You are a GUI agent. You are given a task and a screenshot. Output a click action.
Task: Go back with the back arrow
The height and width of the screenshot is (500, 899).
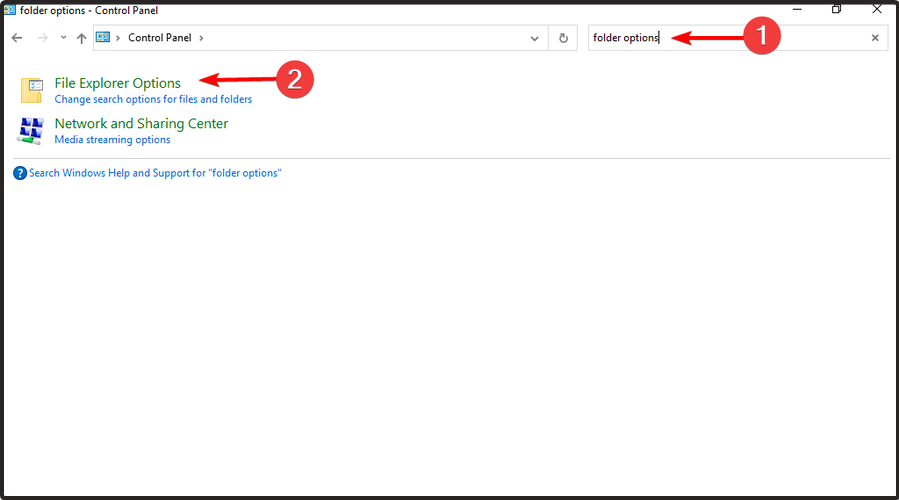click(17, 38)
